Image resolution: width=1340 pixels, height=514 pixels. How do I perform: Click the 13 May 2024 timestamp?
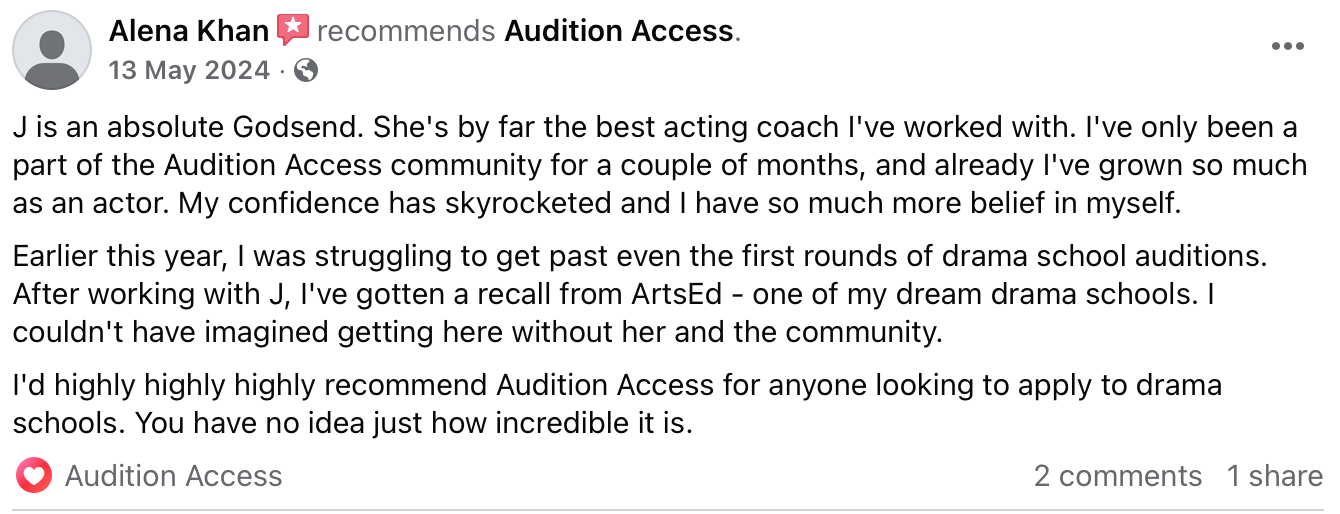coord(189,70)
